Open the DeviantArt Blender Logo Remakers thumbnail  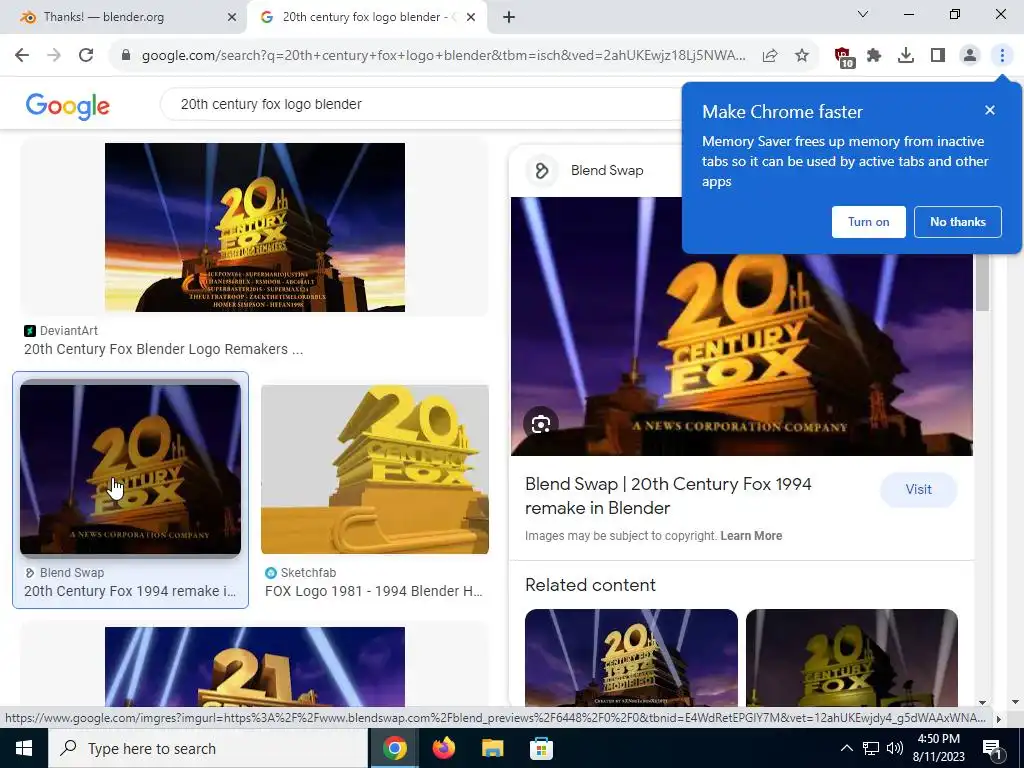coord(255,227)
